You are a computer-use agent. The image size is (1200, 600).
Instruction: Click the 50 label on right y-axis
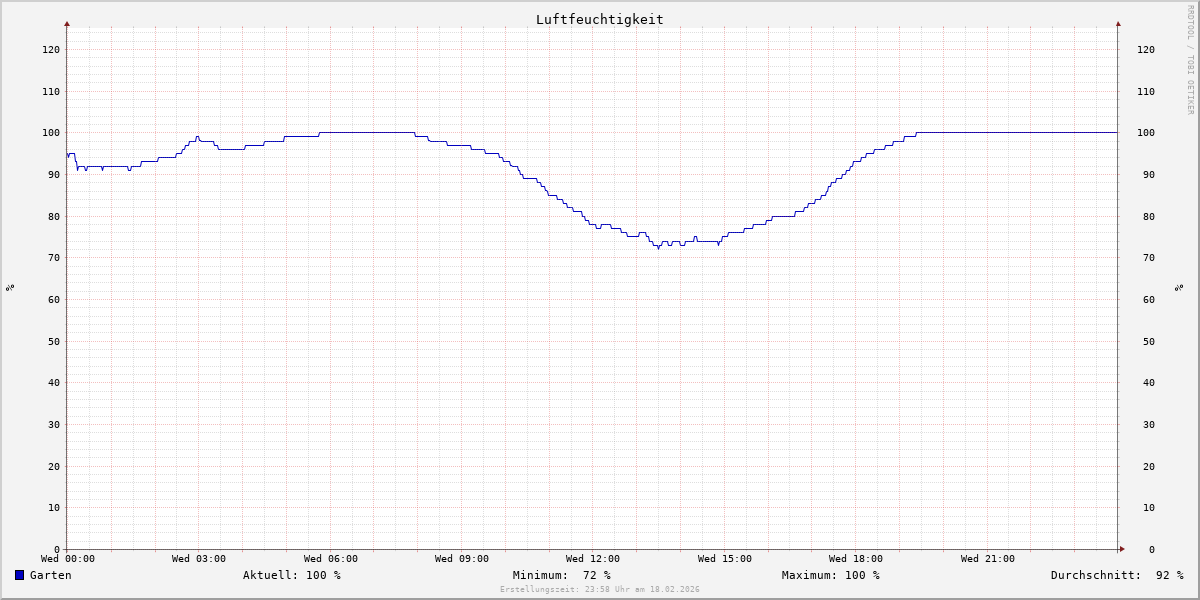point(1145,341)
